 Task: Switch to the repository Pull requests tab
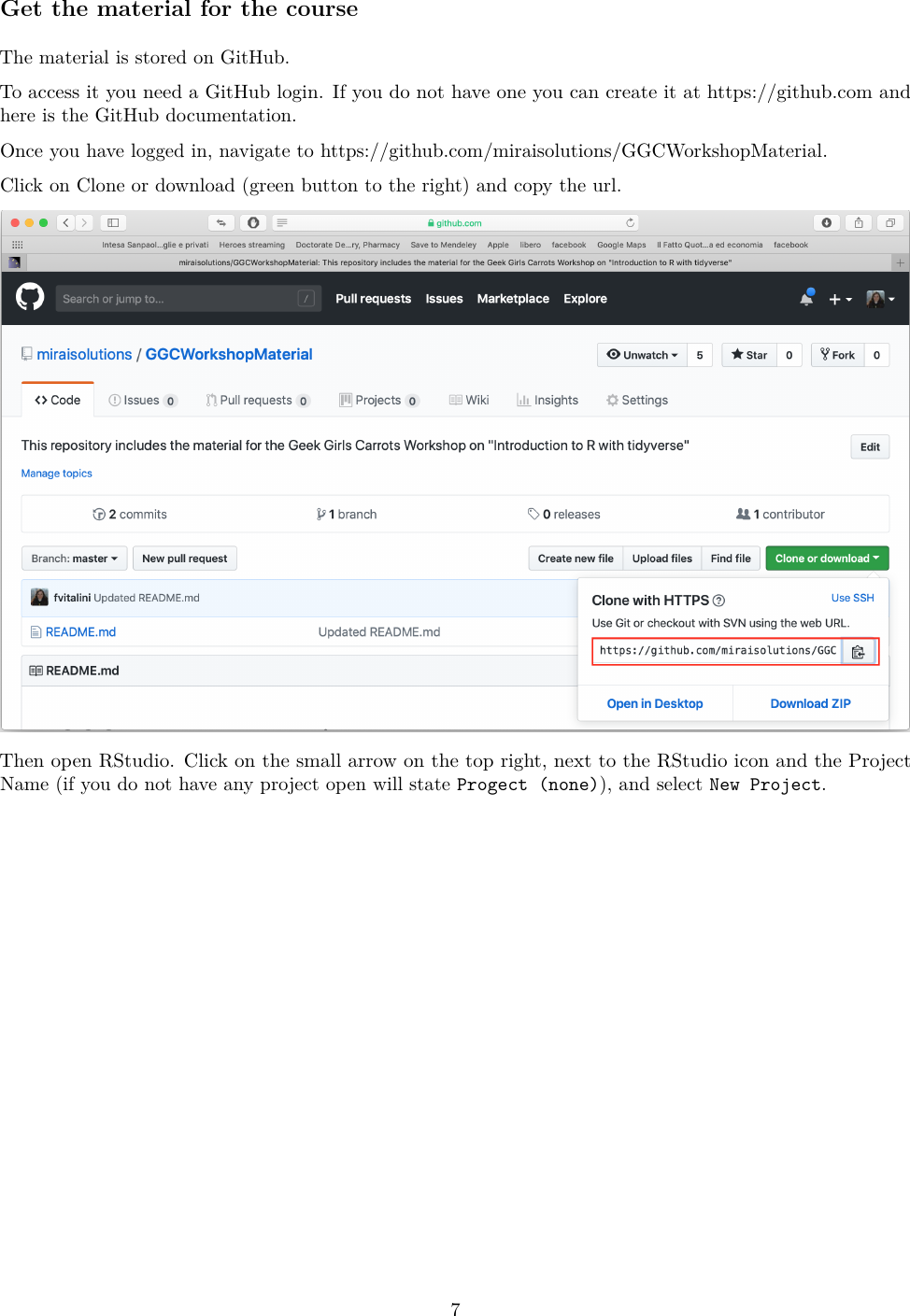[x=257, y=400]
